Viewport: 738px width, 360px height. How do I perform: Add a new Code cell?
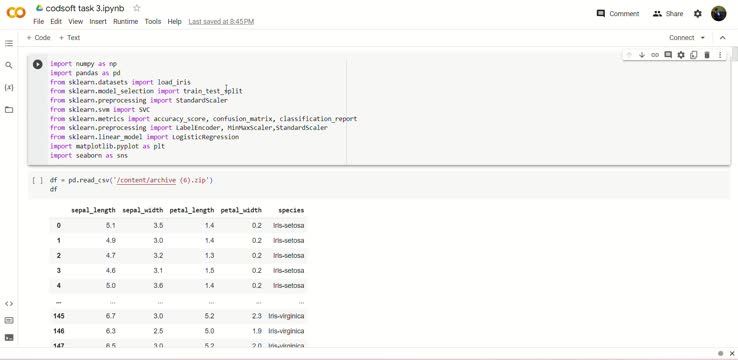(x=38, y=38)
